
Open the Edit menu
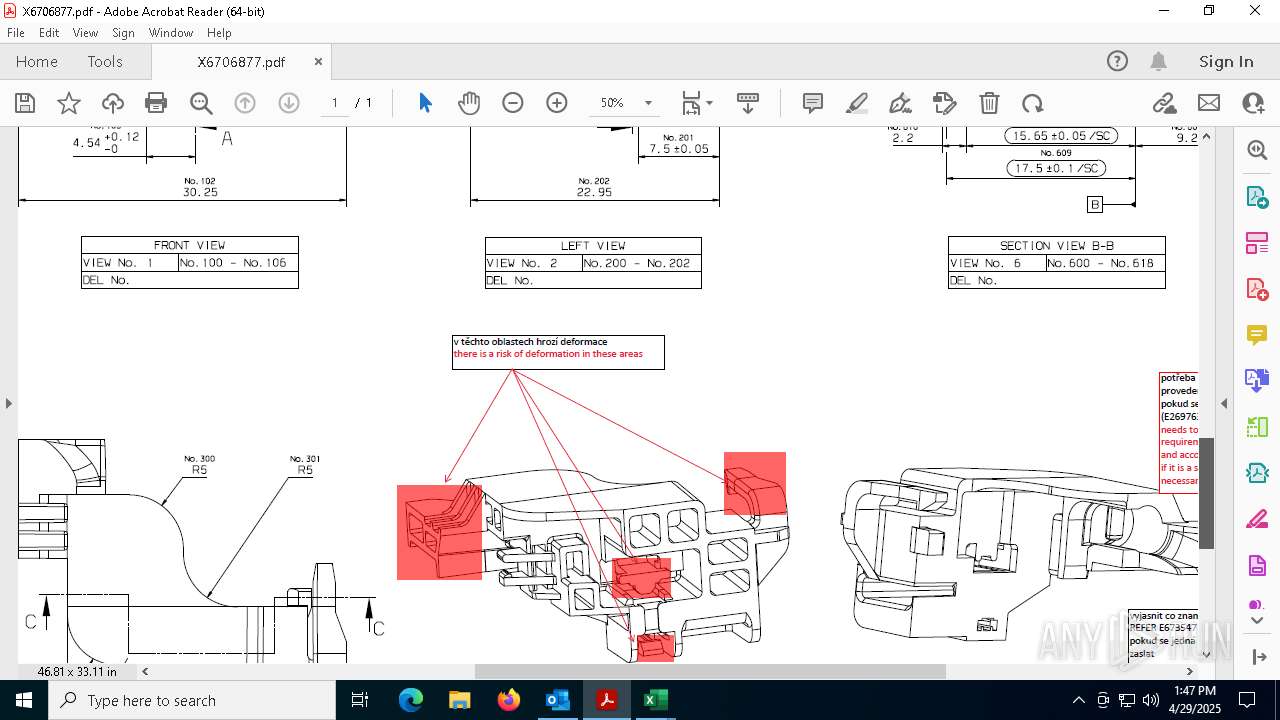pos(49,33)
